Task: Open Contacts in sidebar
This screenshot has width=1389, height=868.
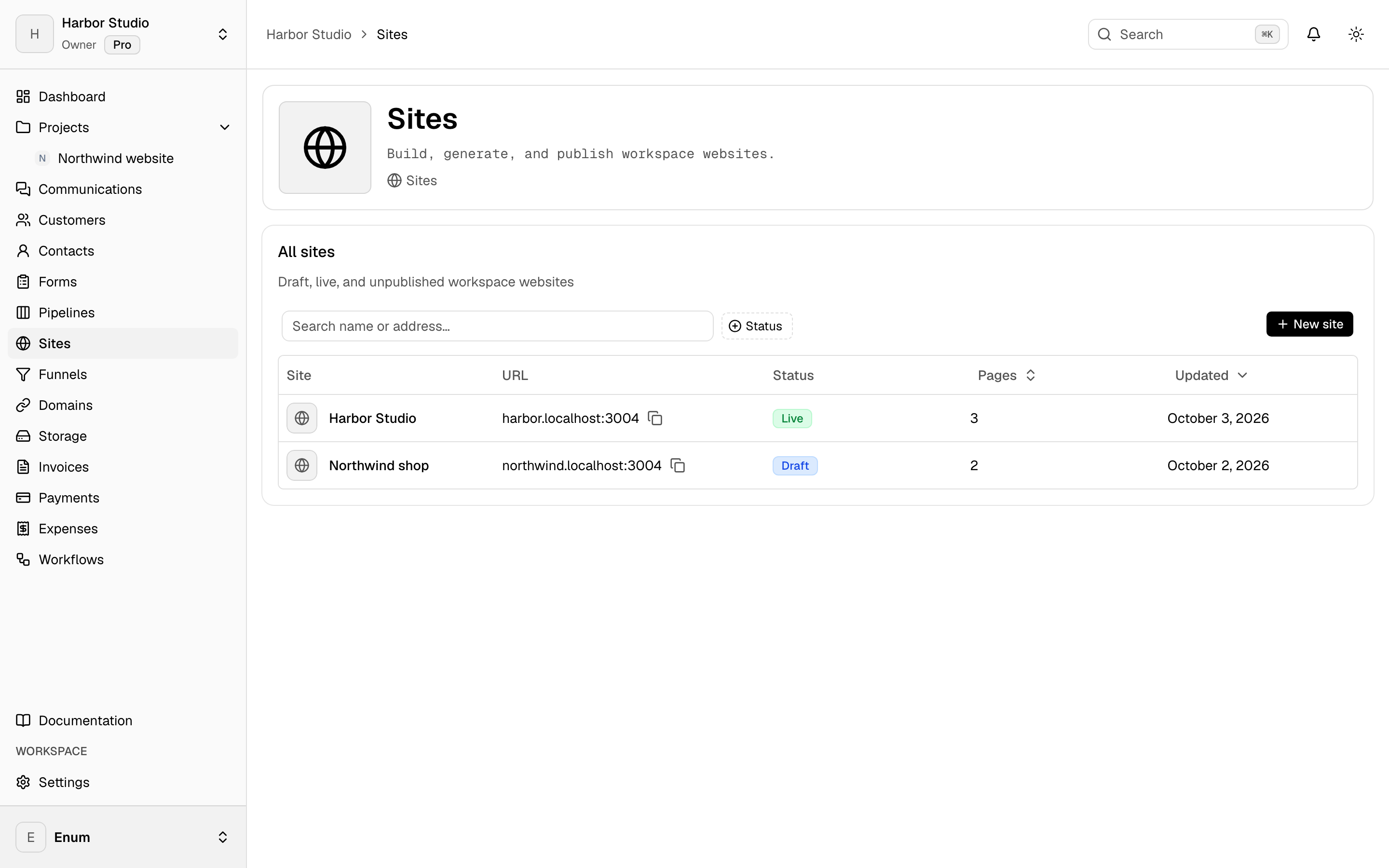Action: point(123,251)
